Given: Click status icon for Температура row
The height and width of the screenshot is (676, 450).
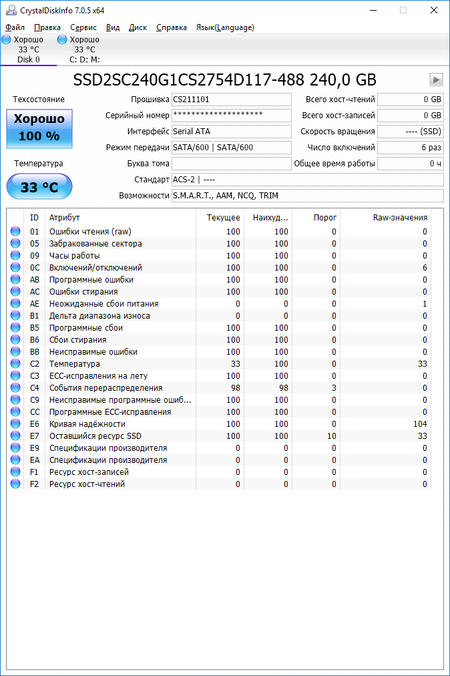Looking at the screenshot, I should tap(16, 364).
